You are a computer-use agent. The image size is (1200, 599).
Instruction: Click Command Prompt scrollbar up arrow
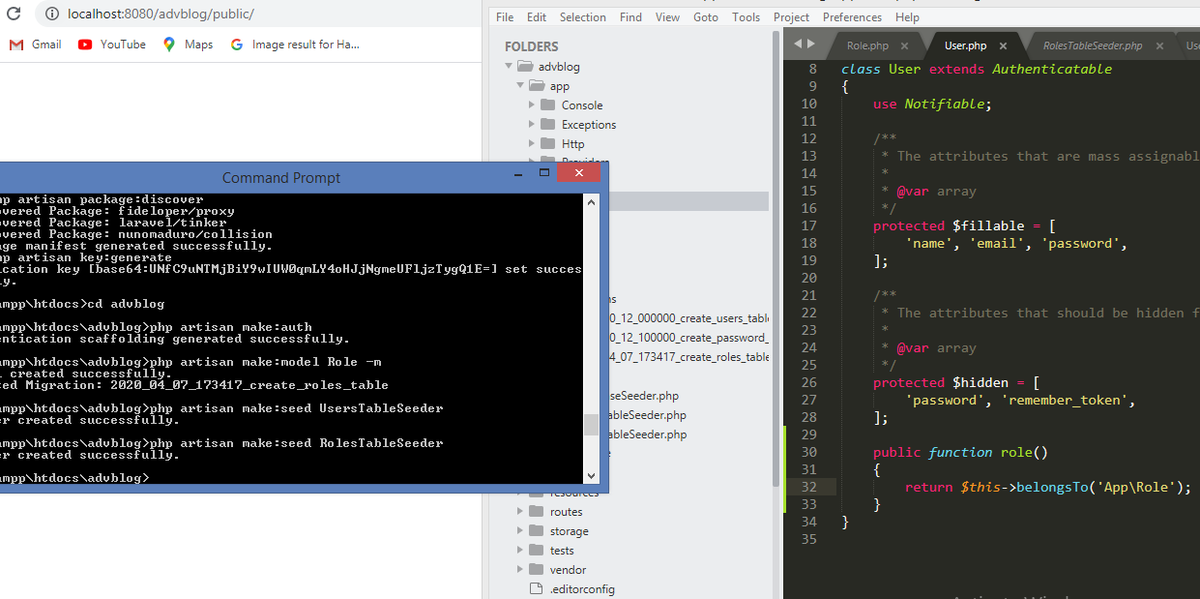click(591, 203)
